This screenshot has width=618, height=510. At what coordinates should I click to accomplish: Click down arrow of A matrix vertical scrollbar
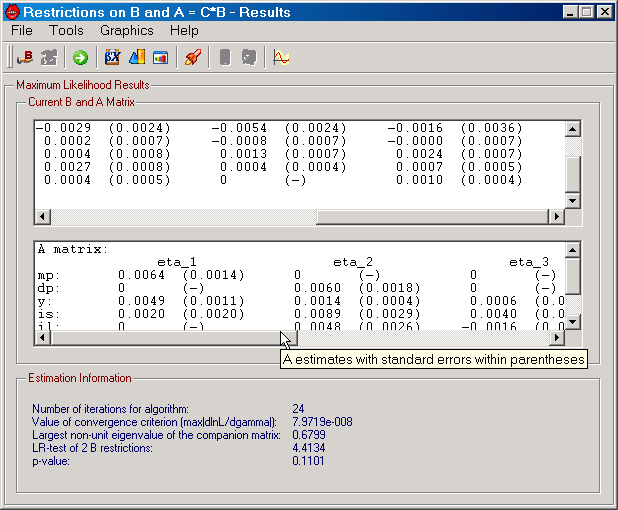click(x=572, y=322)
